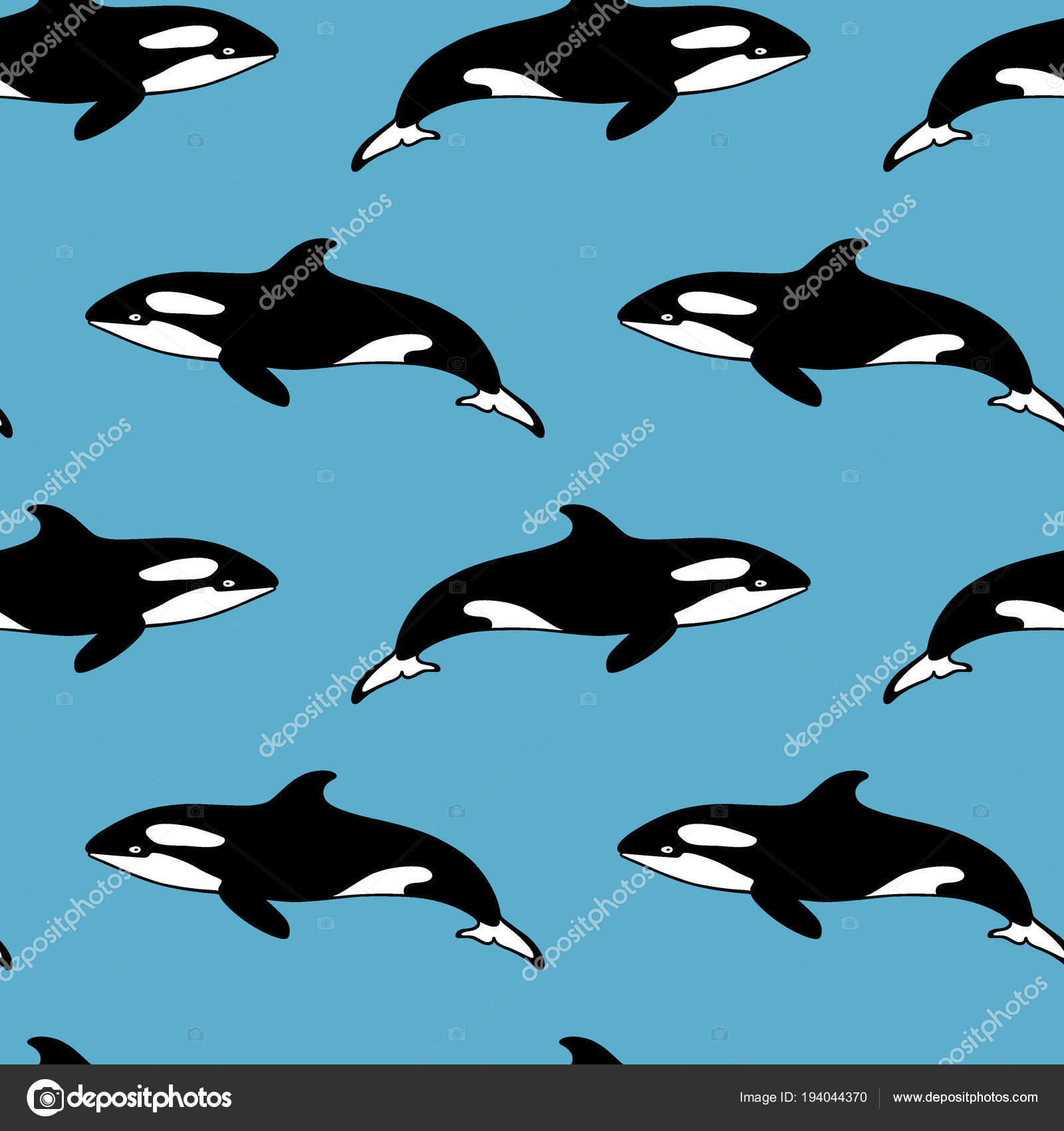
Task: Click the Depositphotos camera logo icon
Action: click(x=45, y=1095)
